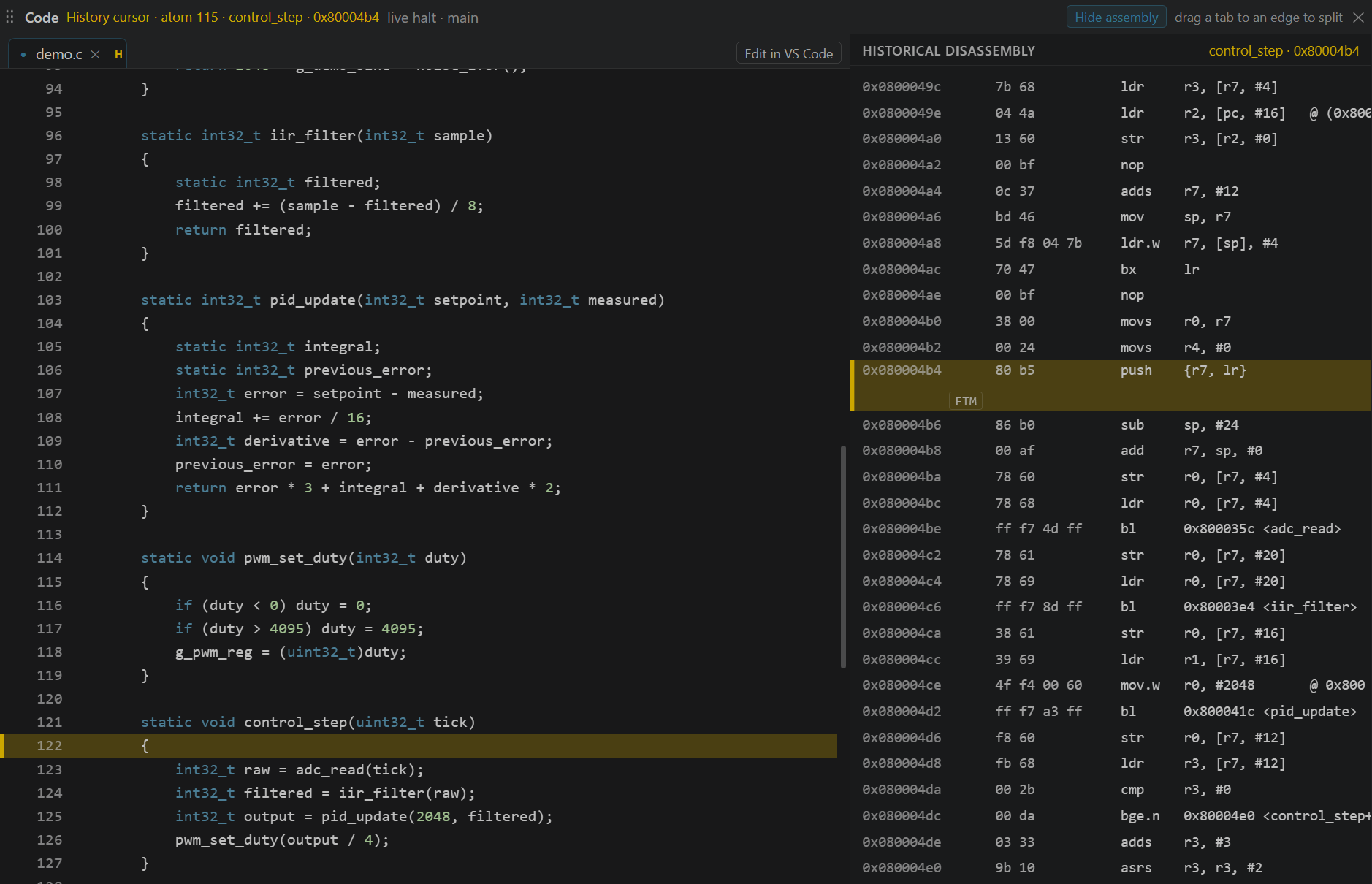The width and height of the screenshot is (1372, 884).
Task: Click control_step 0x80004b4 header link in disassembly
Action: coord(1284,50)
